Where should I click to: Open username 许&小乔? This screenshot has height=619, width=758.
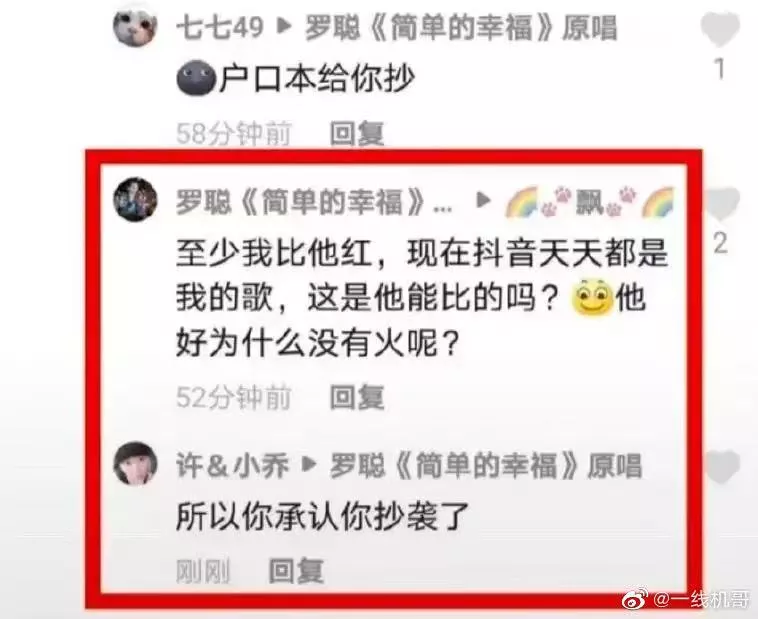coord(233,466)
